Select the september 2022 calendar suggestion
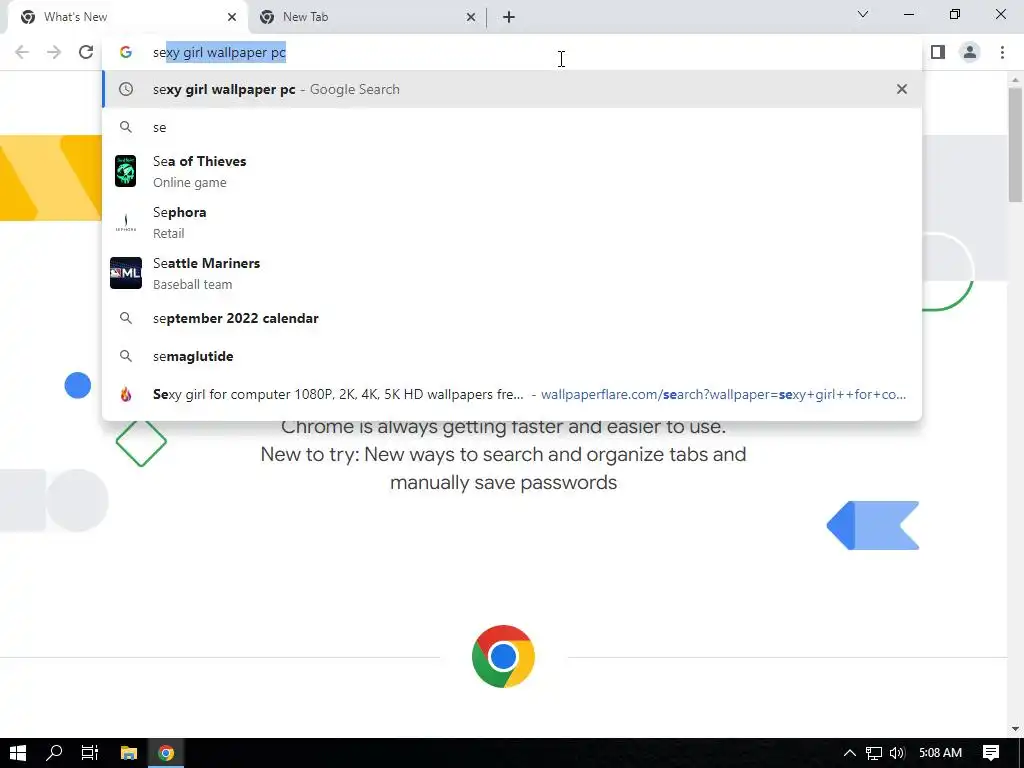The height and width of the screenshot is (768, 1024). click(512, 318)
